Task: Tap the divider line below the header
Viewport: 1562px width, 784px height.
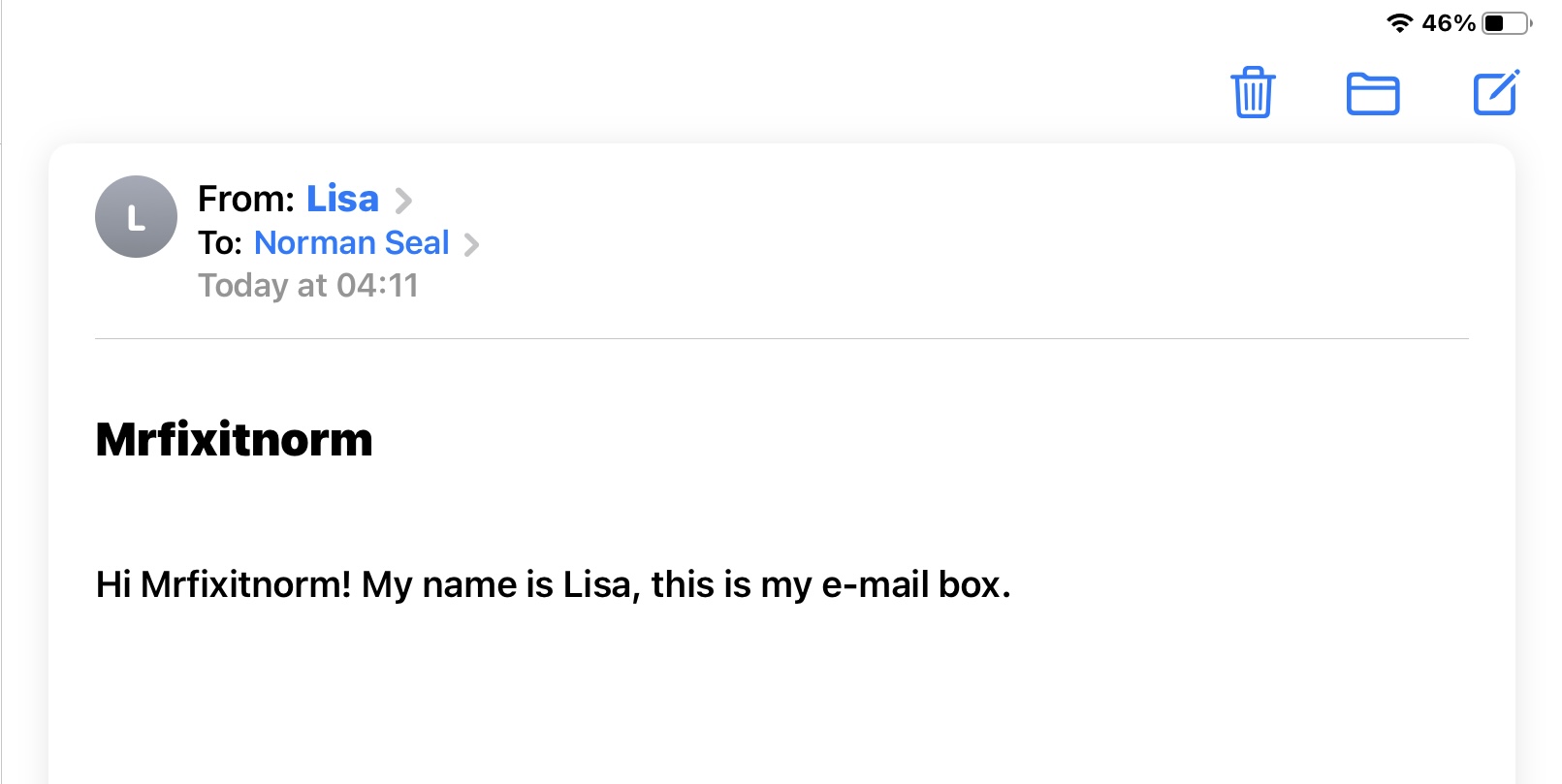Action: [781, 338]
